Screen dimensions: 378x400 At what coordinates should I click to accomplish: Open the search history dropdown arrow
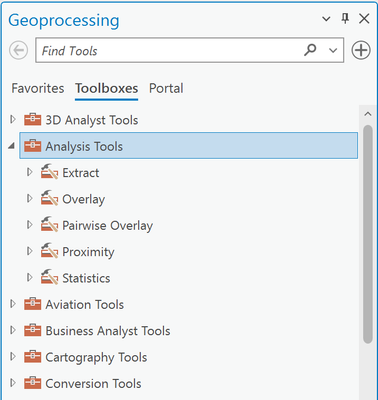(333, 51)
